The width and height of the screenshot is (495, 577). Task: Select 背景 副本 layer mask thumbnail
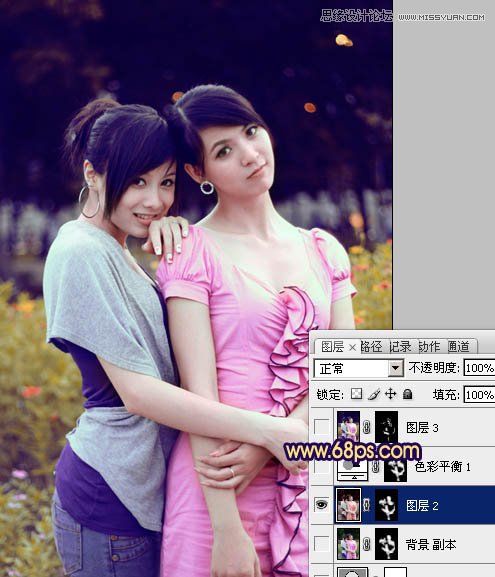[386, 544]
